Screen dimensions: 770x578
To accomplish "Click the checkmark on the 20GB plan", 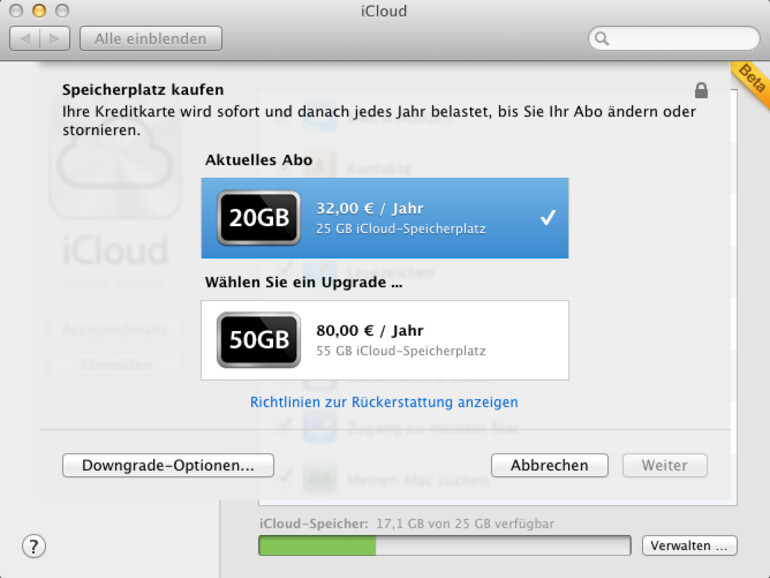I will pos(548,217).
